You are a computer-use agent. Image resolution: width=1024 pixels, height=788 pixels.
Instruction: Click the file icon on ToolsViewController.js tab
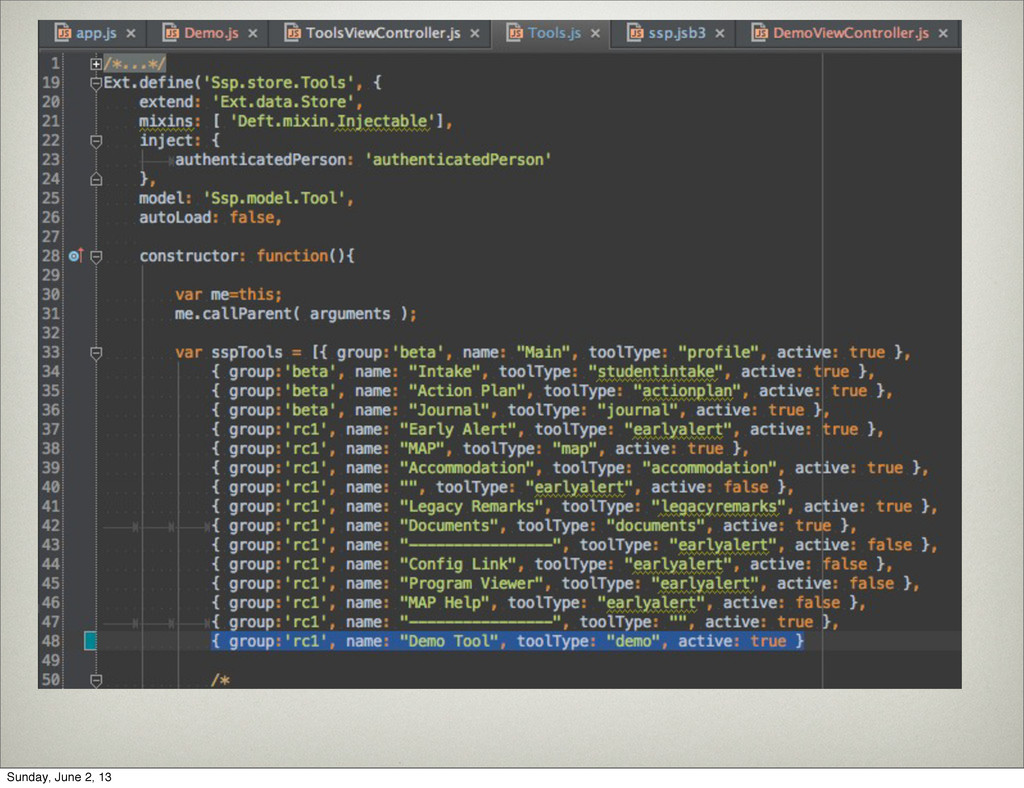point(293,33)
